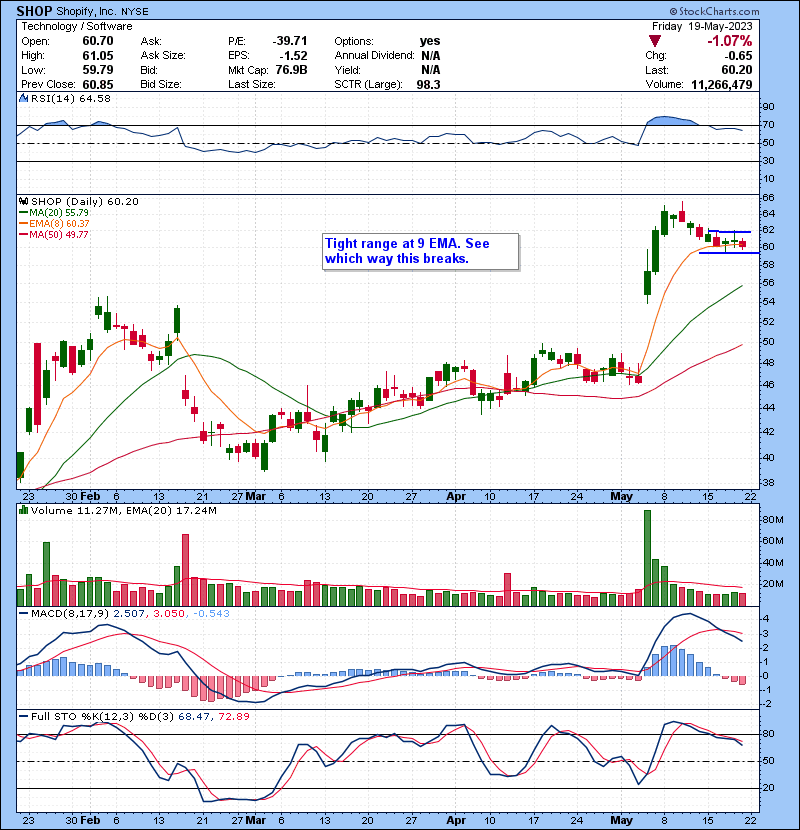The image size is (800, 830).
Task: Select the Shopify, Inc. company name
Action: point(87,12)
